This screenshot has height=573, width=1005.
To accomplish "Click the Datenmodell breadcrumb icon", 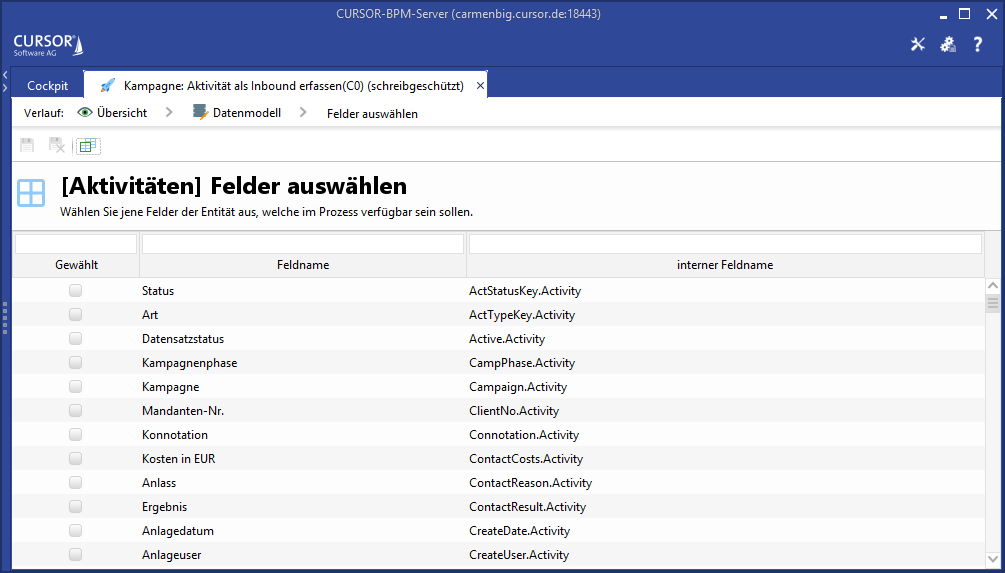I will (x=200, y=113).
